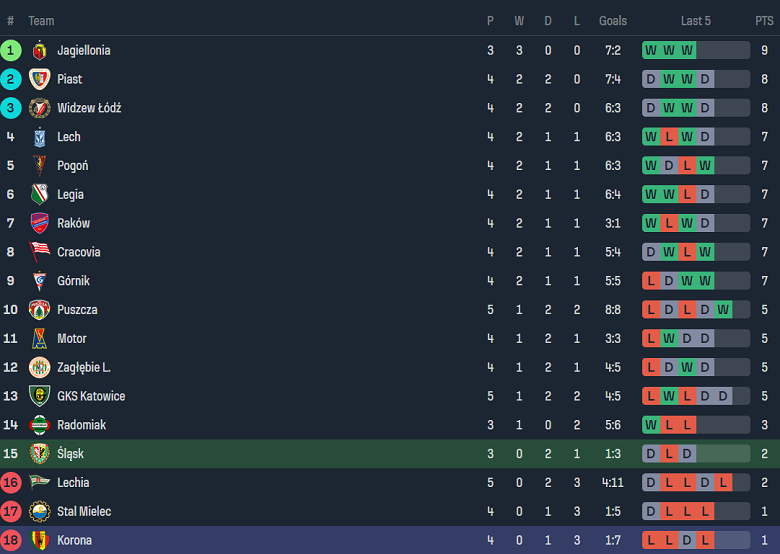Sort table by PTS column header

(764, 21)
